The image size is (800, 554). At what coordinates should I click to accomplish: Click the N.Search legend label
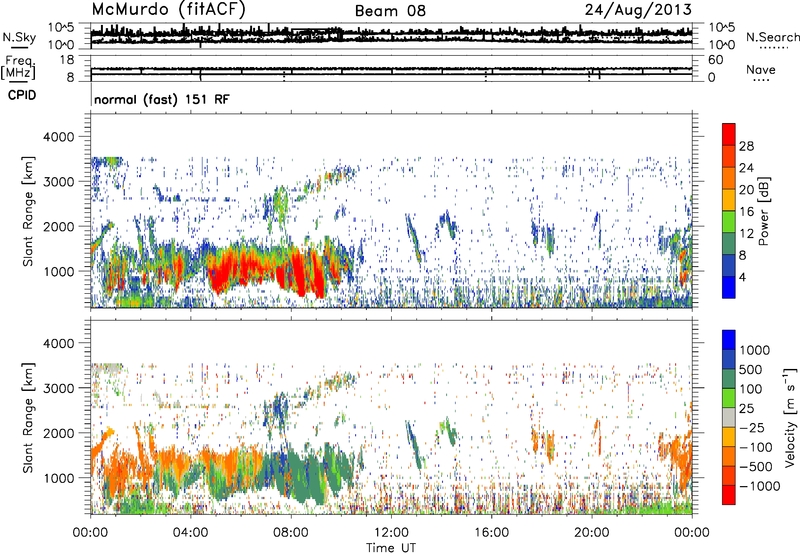pyautogui.click(x=772, y=37)
